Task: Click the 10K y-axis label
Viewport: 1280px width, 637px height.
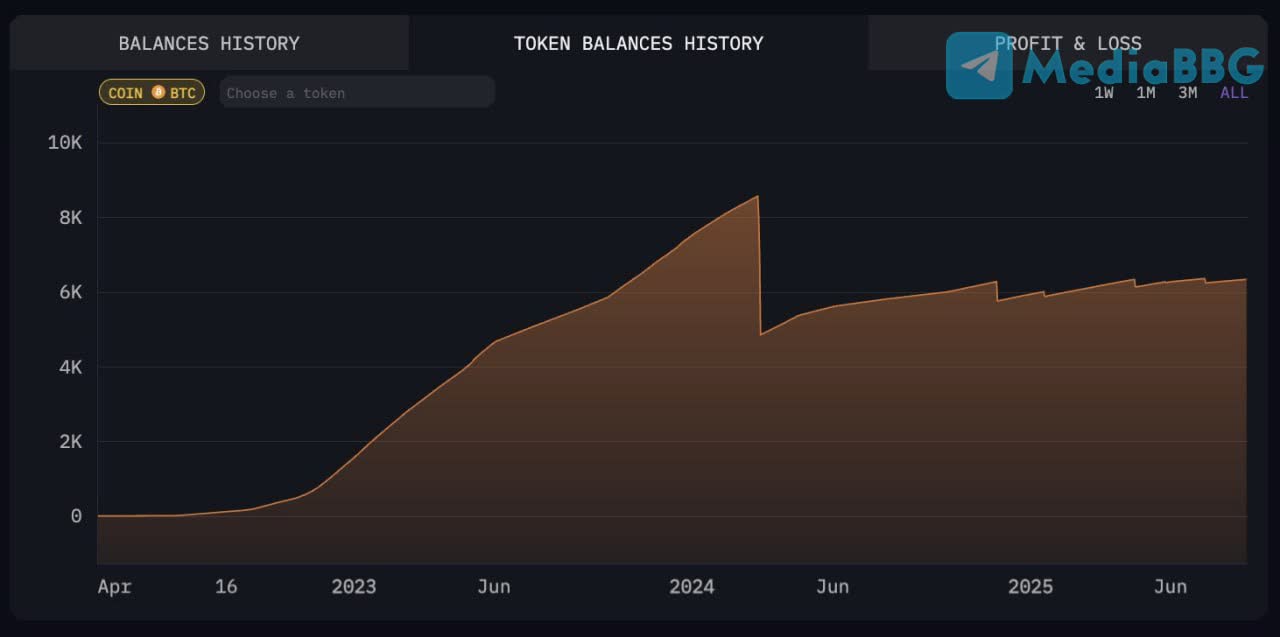Action: [x=65, y=142]
